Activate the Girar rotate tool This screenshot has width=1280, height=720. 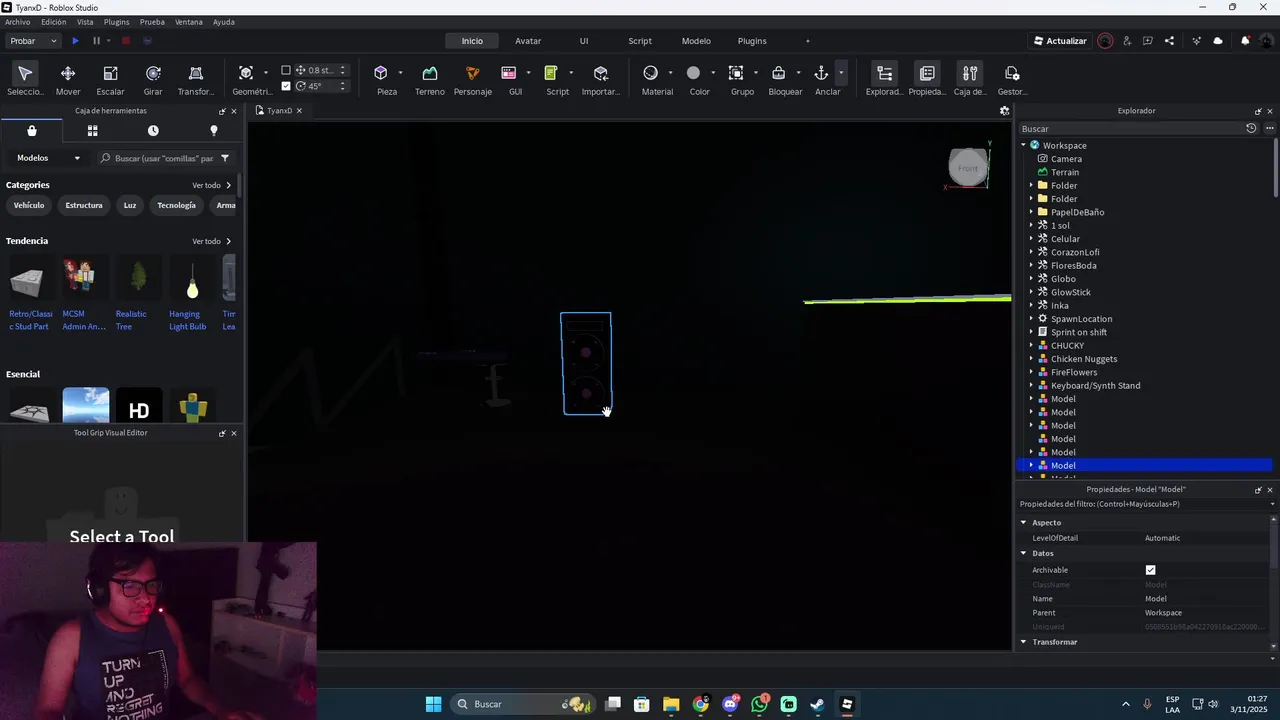coord(153,80)
